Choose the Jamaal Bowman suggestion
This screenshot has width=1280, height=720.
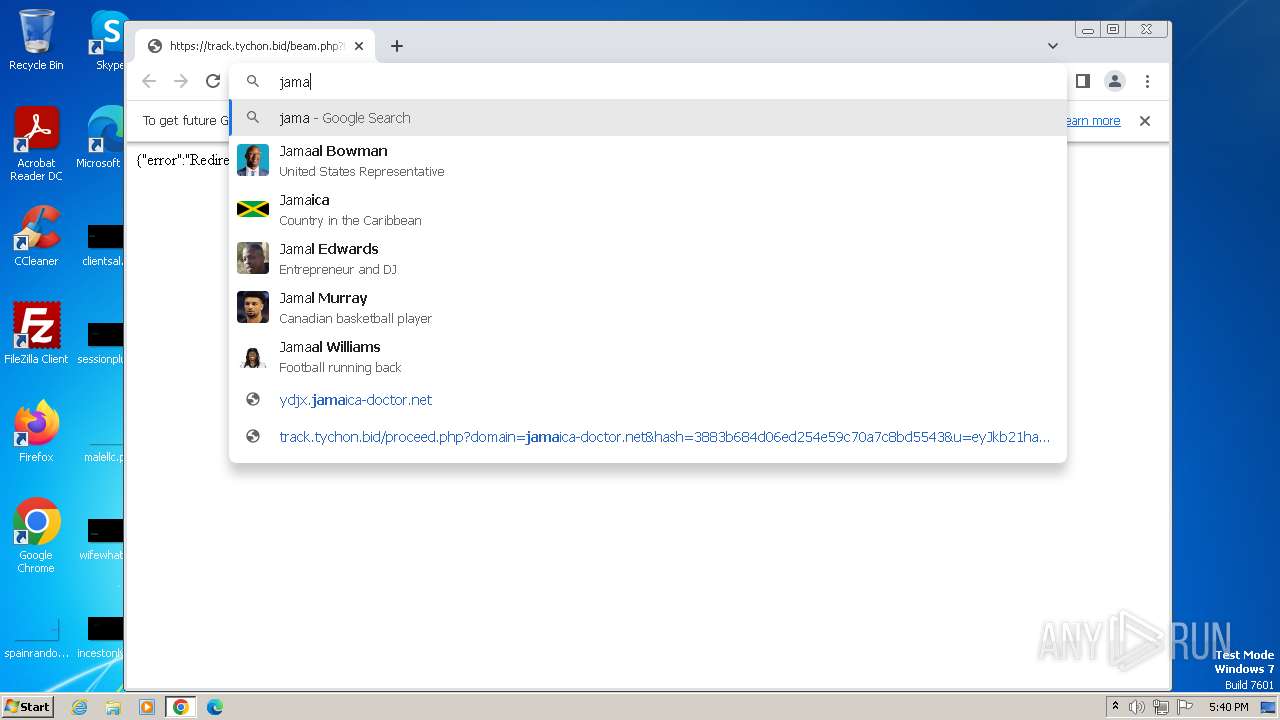pos(648,160)
